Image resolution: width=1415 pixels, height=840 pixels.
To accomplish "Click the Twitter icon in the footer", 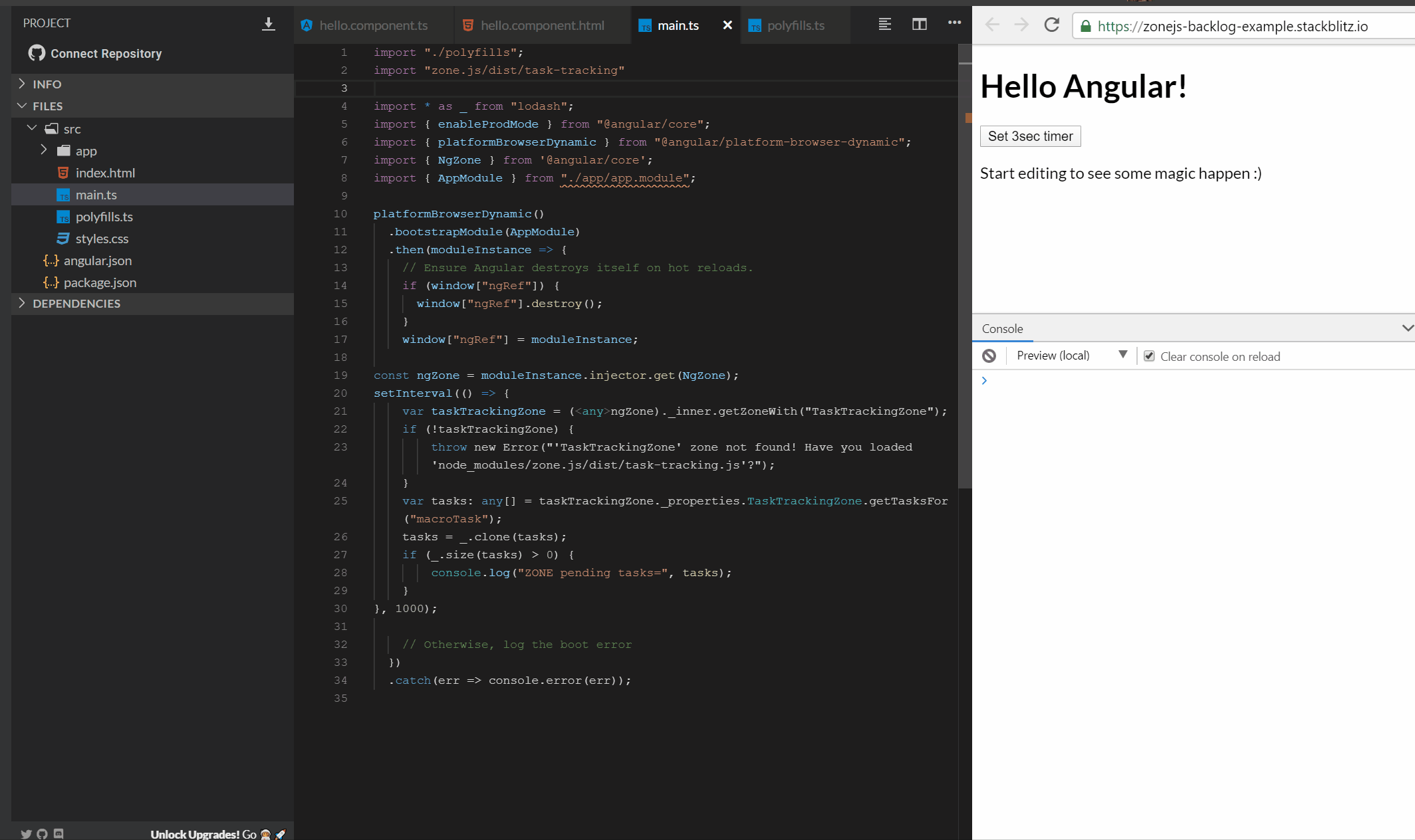I will click(x=26, y=833).
